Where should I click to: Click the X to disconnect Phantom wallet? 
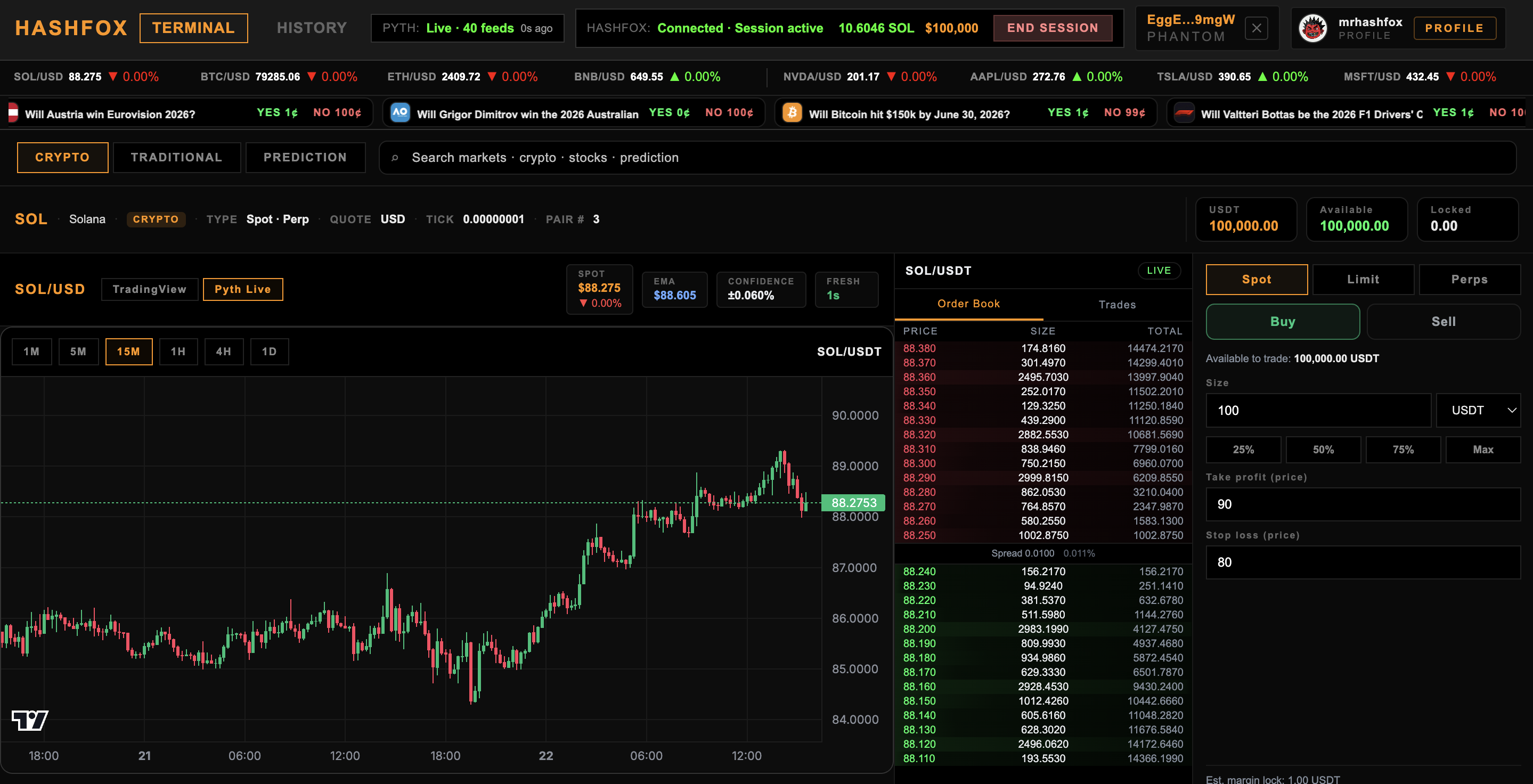click(x=1256, y=28)
